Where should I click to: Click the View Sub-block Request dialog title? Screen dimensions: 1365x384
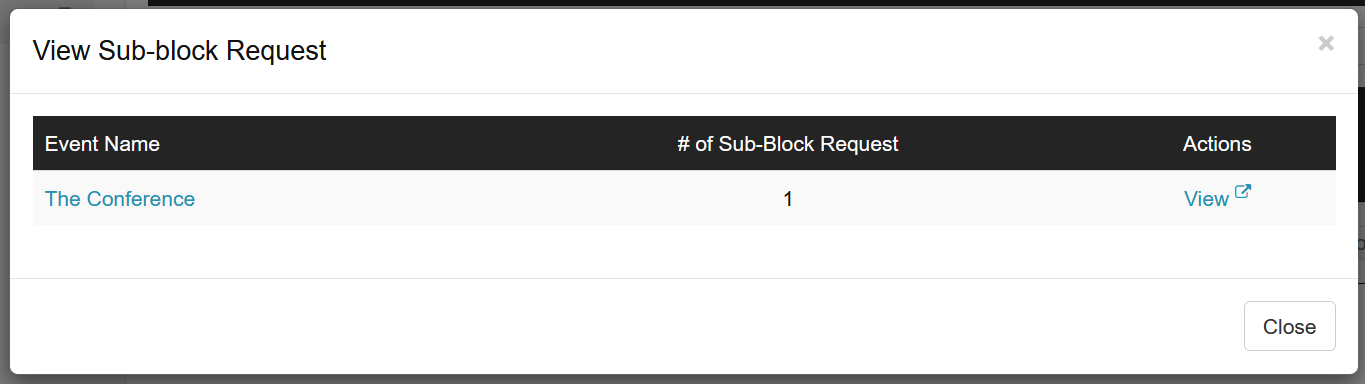pyautogui.click(x=180, y=51)
